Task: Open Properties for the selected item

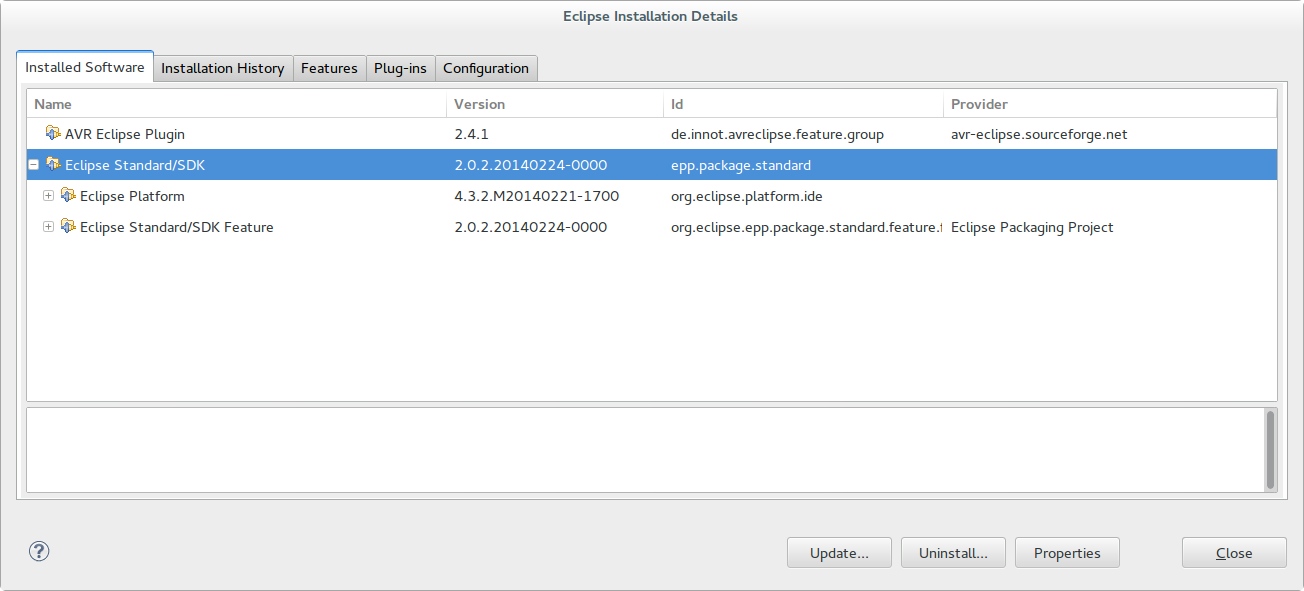Action: (1067, 553)
